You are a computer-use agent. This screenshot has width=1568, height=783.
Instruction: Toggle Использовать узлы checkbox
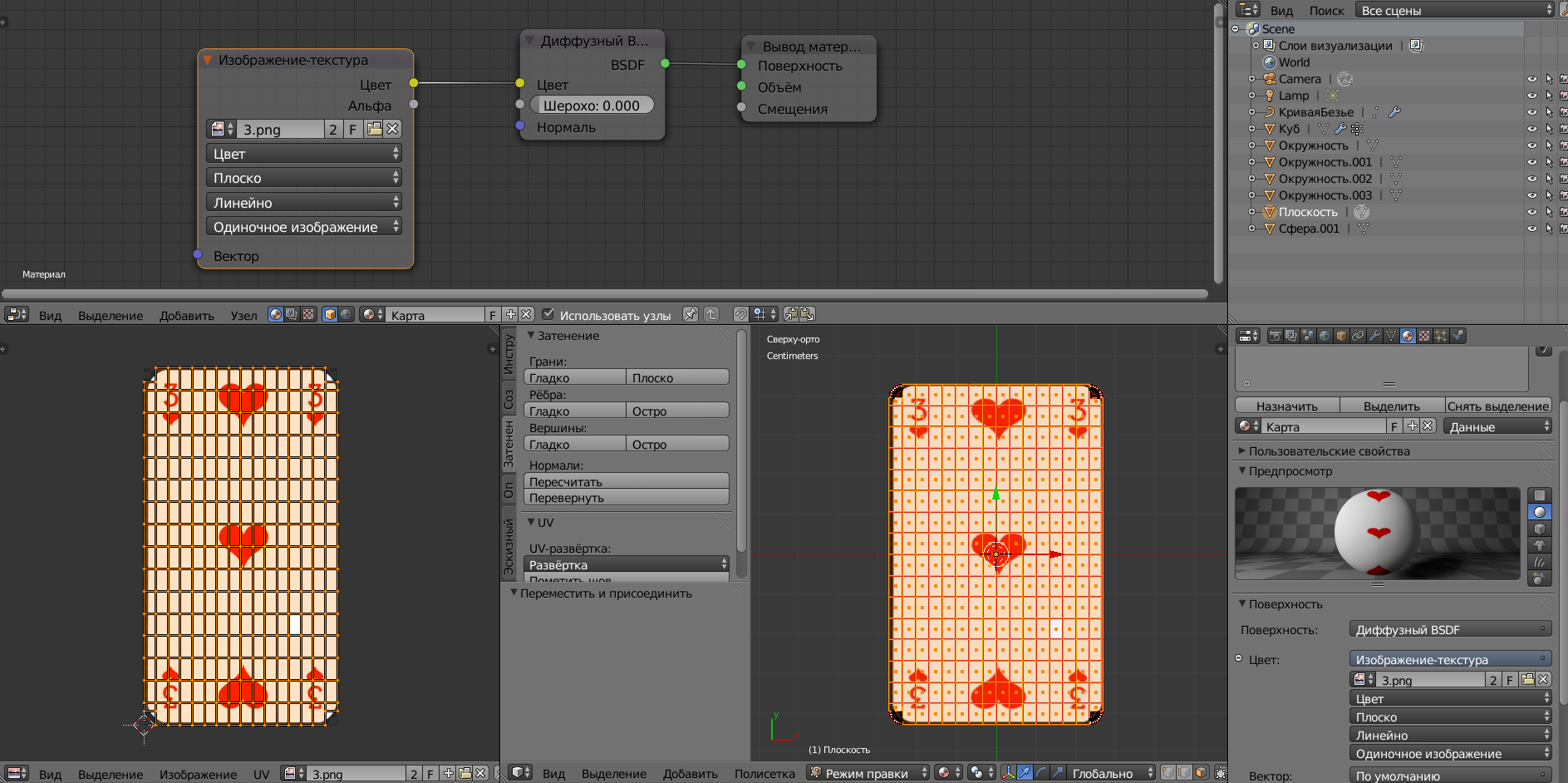pyautogui.click(x=548, y=314)
